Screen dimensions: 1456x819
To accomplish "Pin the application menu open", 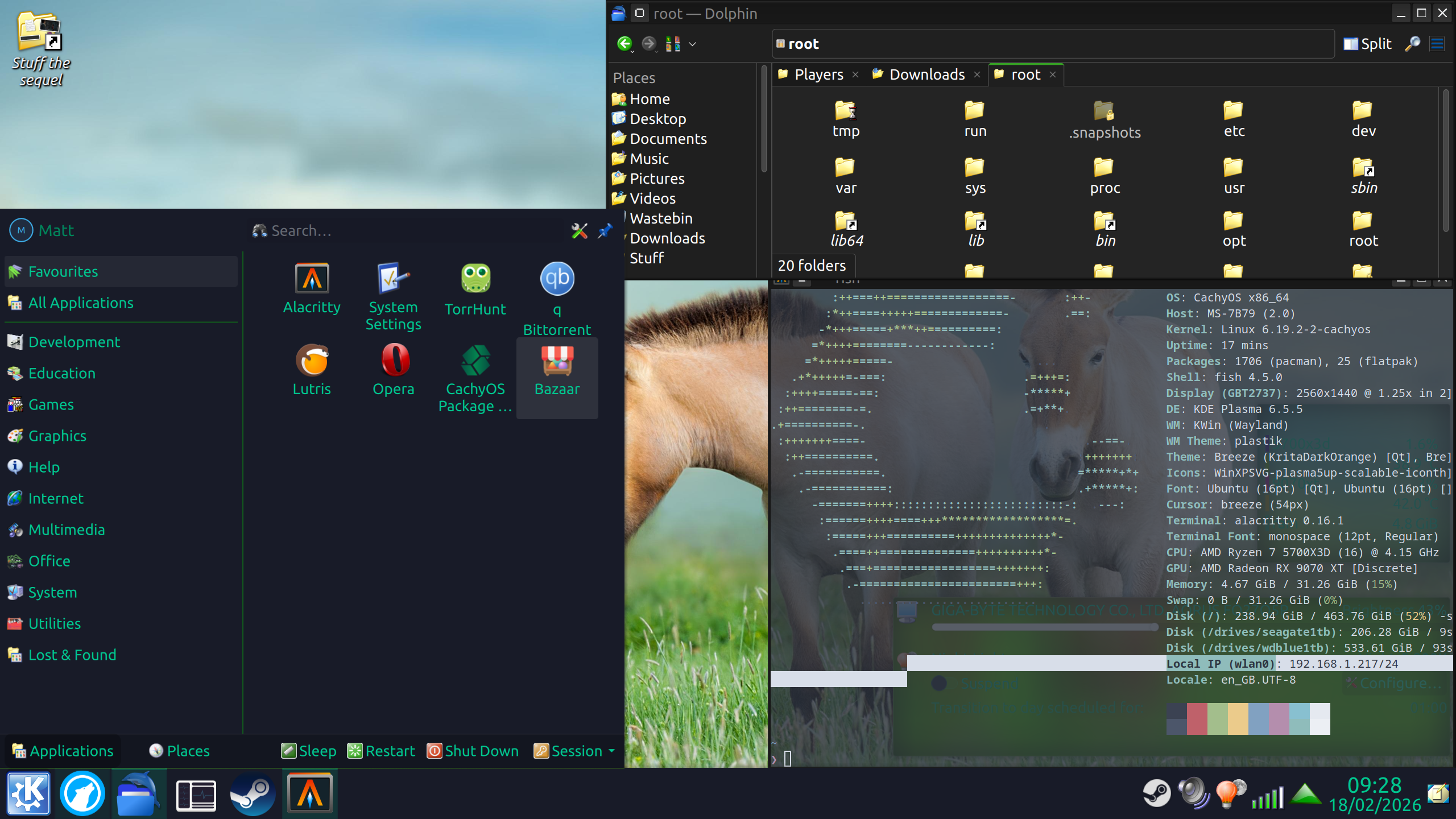I will click(605, 230).
